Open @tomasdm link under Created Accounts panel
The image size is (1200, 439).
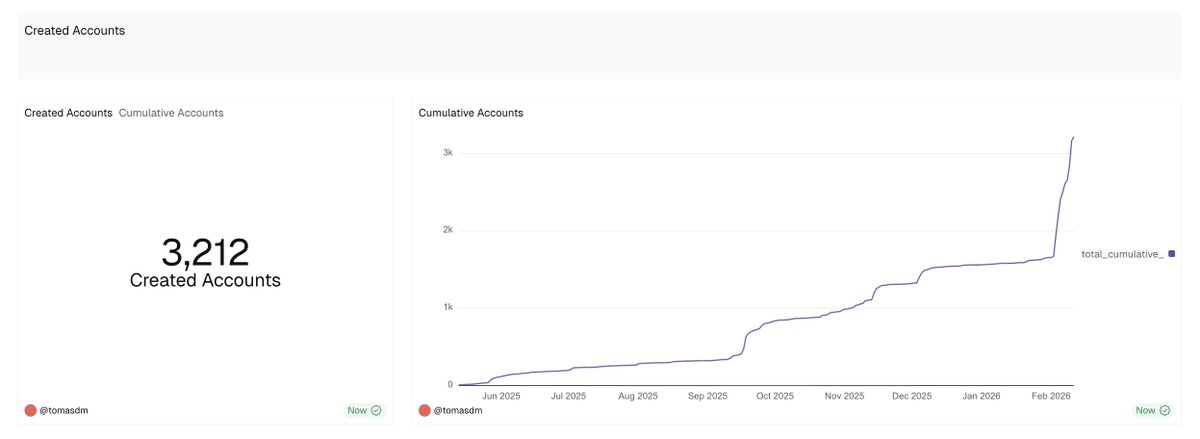coord(64,410)
